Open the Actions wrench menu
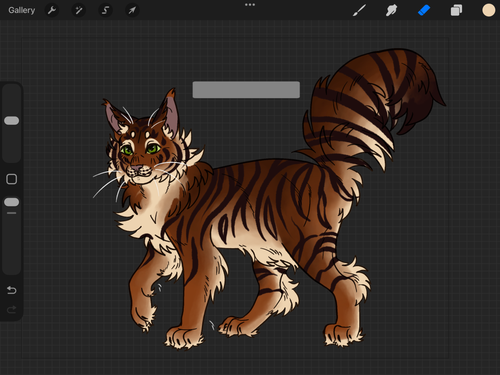The image size is (500, 375). coord(52,10)
